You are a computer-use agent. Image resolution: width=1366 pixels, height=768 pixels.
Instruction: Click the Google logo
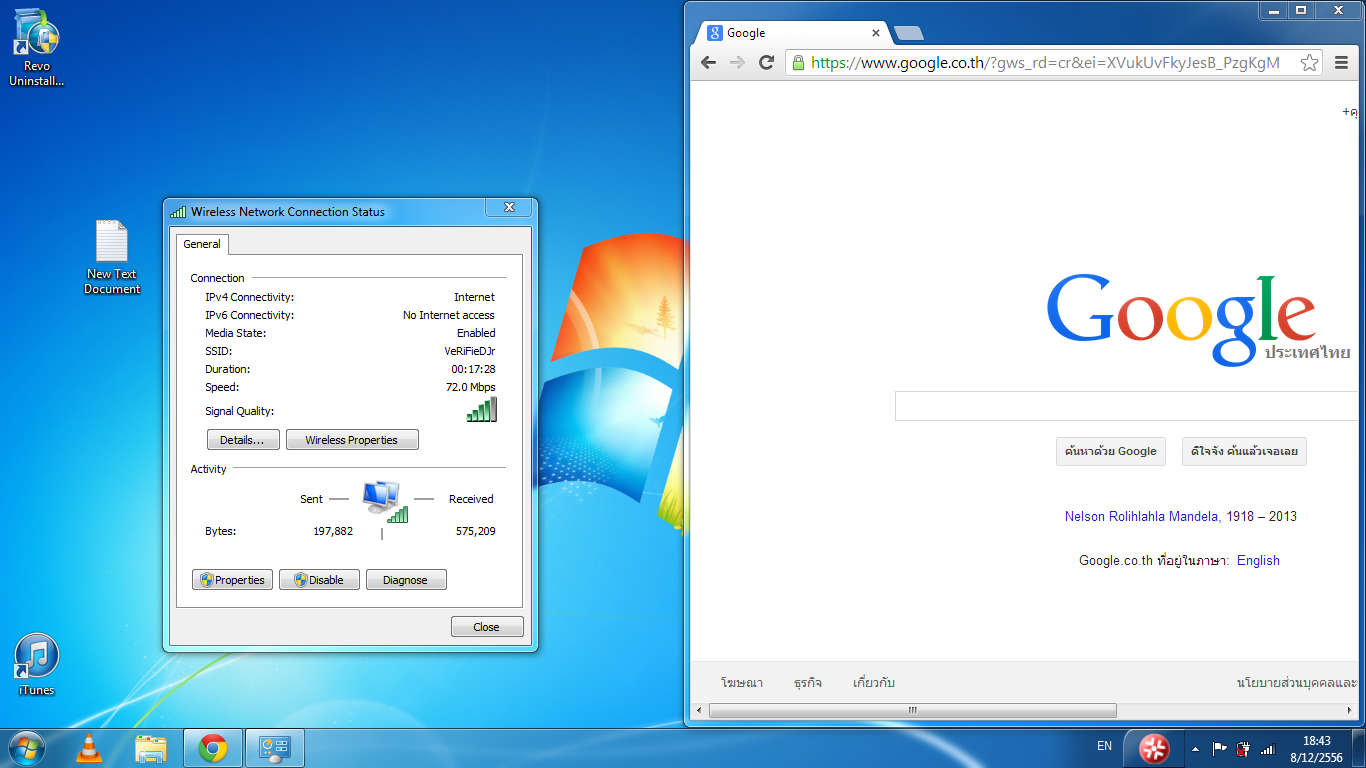tap(1181, 319)
